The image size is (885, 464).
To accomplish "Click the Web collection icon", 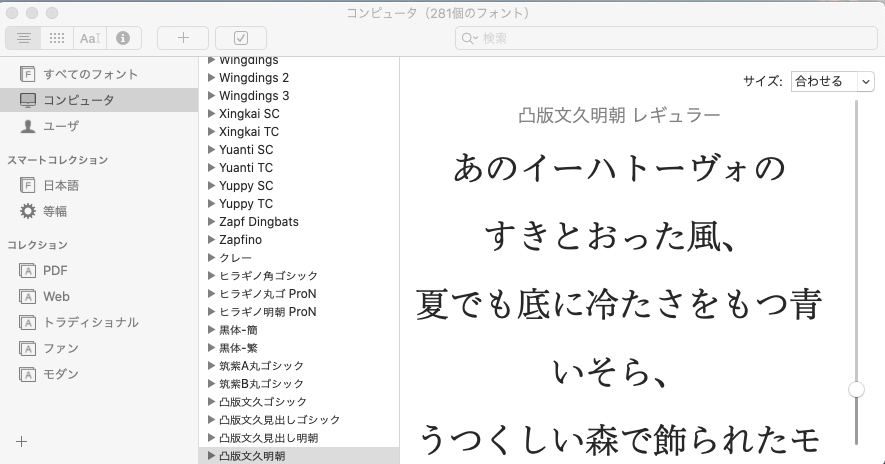I will click(x=27, y=297).
